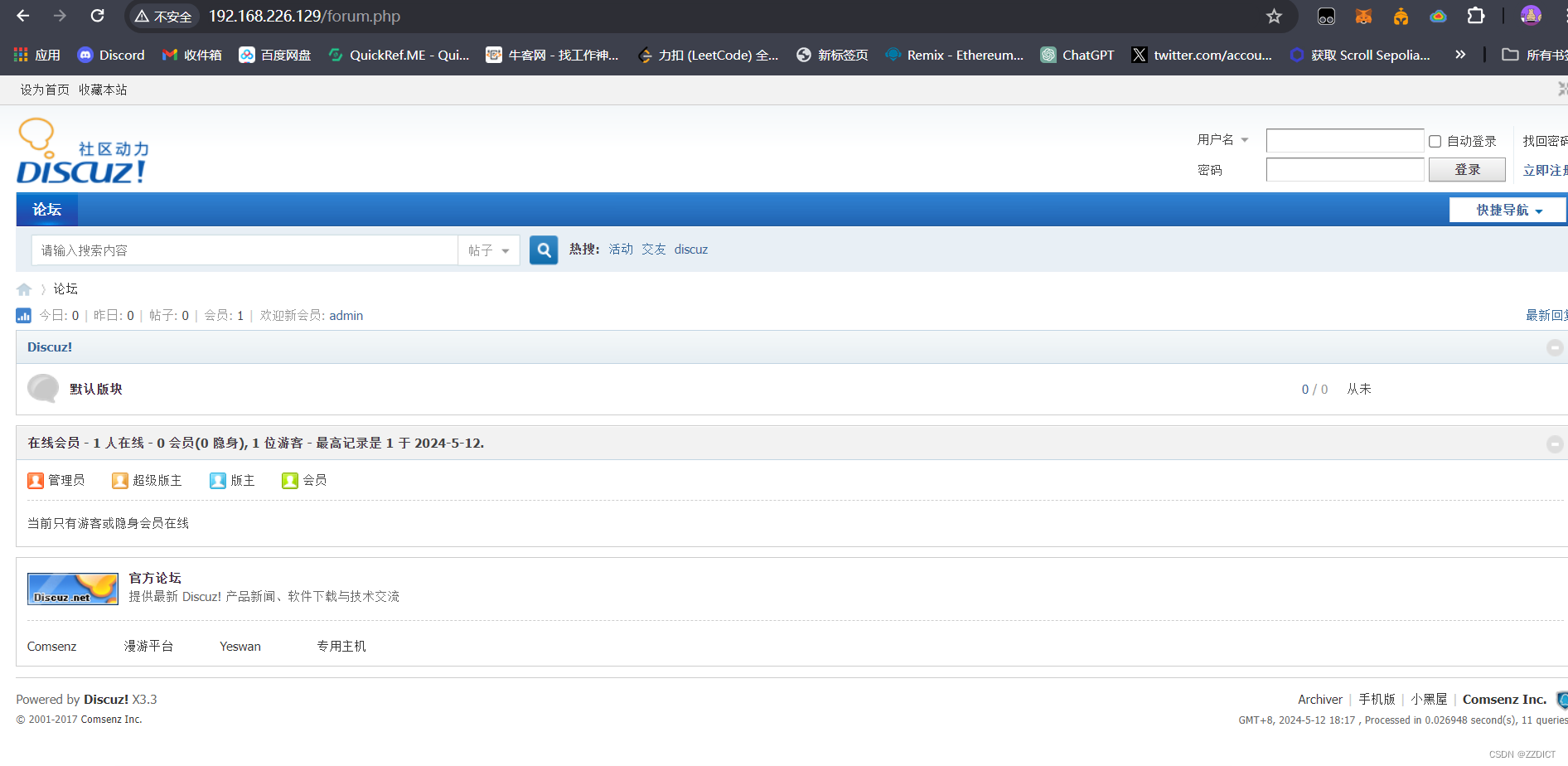1568x766 pixels.
Task: Open the ChatGPT bookmark
Action: (1077, 55)
